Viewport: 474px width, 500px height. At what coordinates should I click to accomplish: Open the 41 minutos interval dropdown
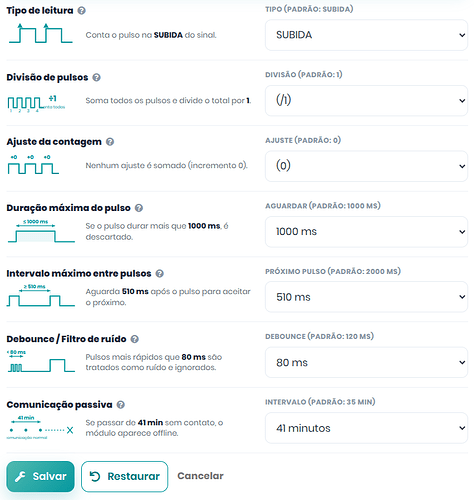366,428
